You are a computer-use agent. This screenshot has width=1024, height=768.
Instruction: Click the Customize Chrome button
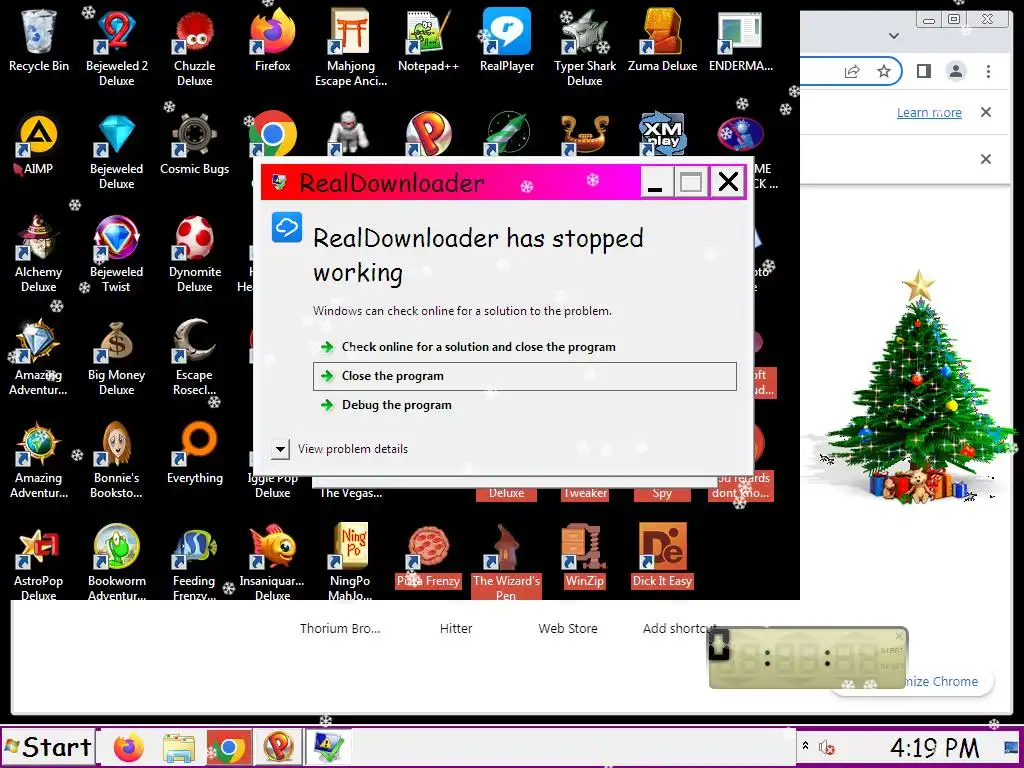pos(940,681)
